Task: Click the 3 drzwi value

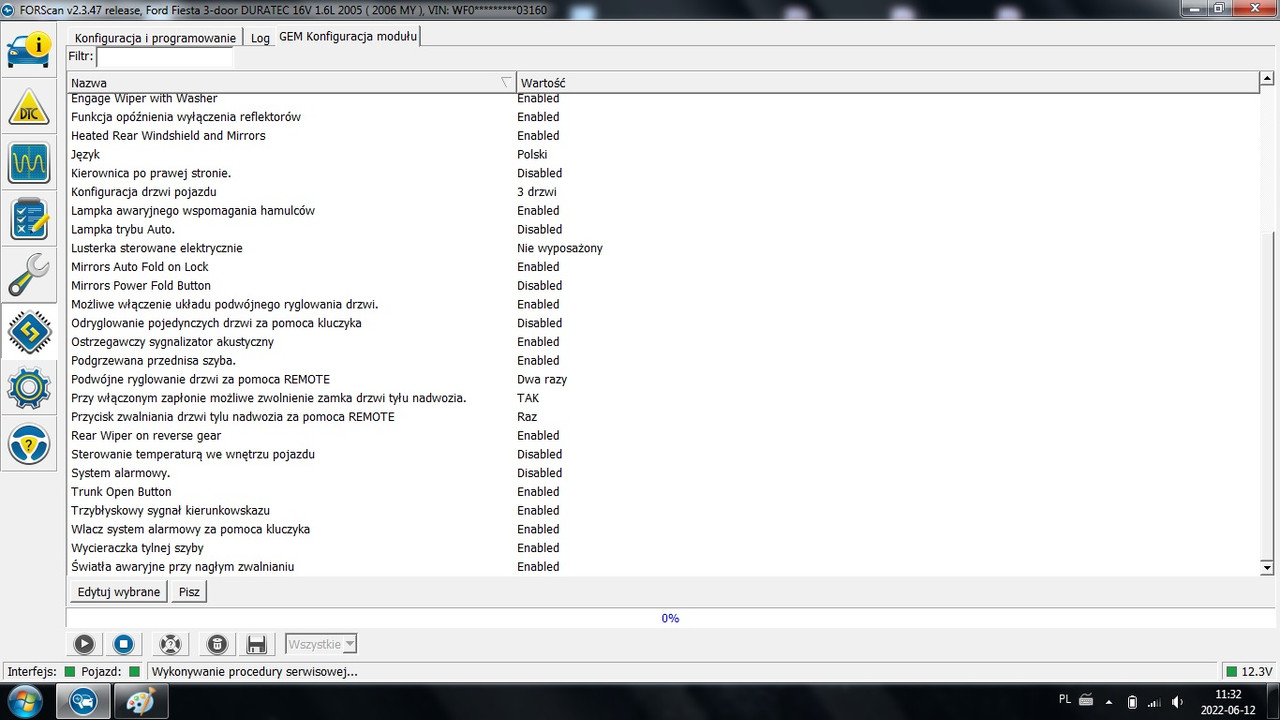Action: point(537,192)
